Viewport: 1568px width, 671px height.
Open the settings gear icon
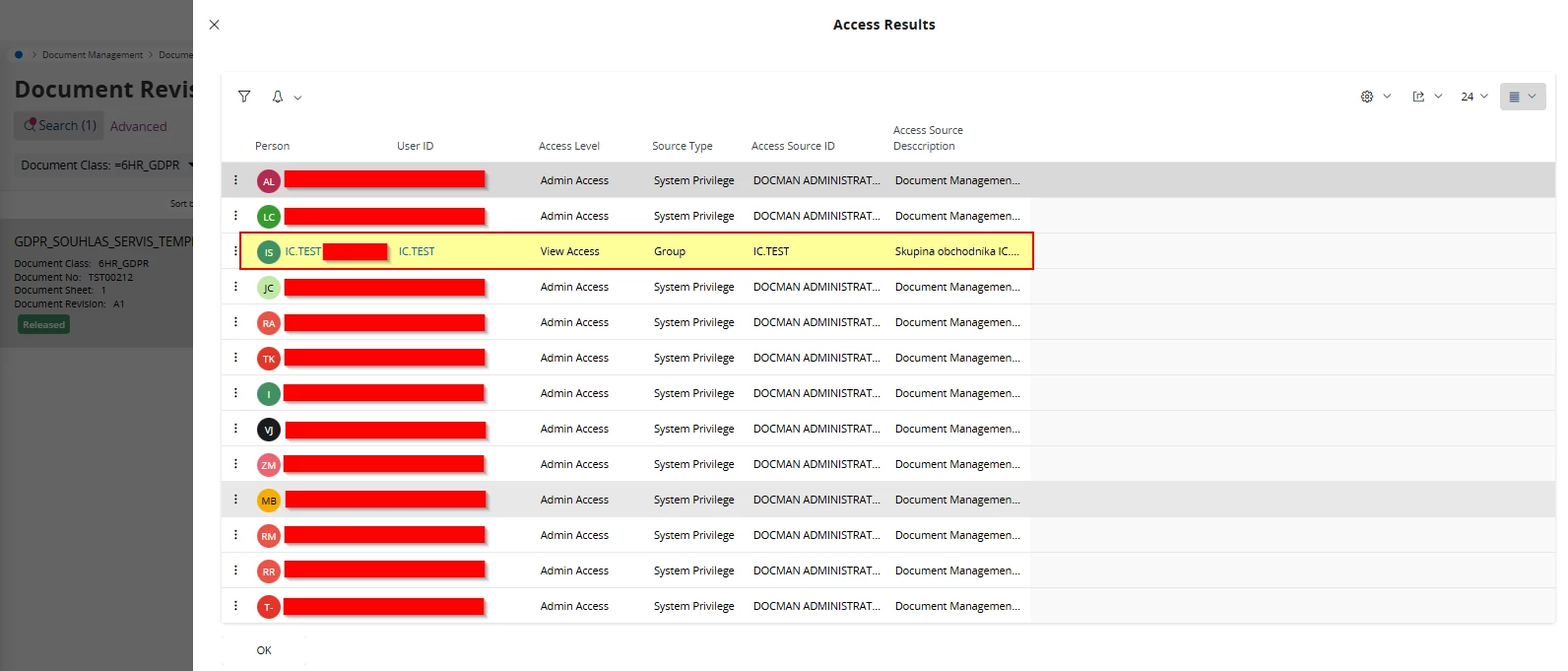pyautogui.click(x=1367, y=97)
